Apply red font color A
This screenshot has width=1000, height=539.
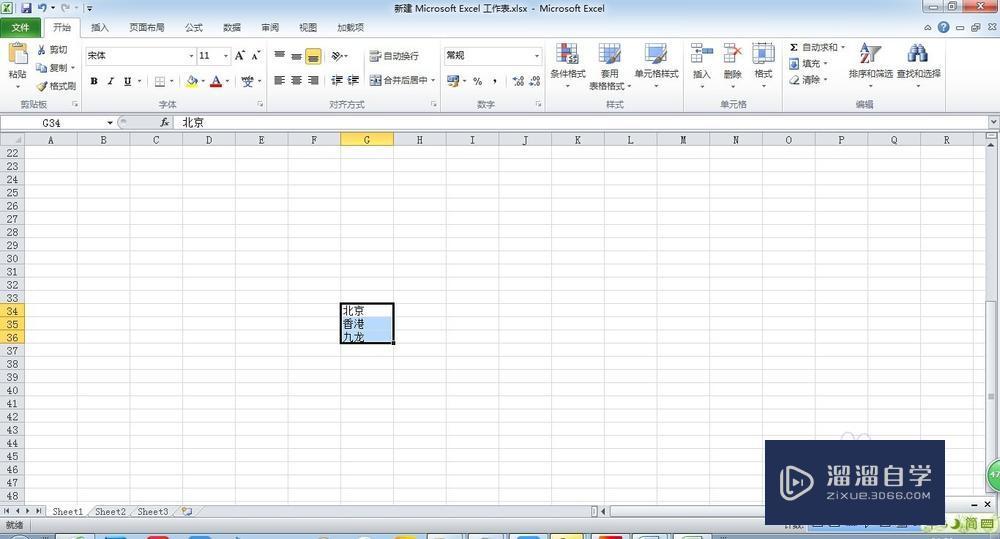click(216, 81)
